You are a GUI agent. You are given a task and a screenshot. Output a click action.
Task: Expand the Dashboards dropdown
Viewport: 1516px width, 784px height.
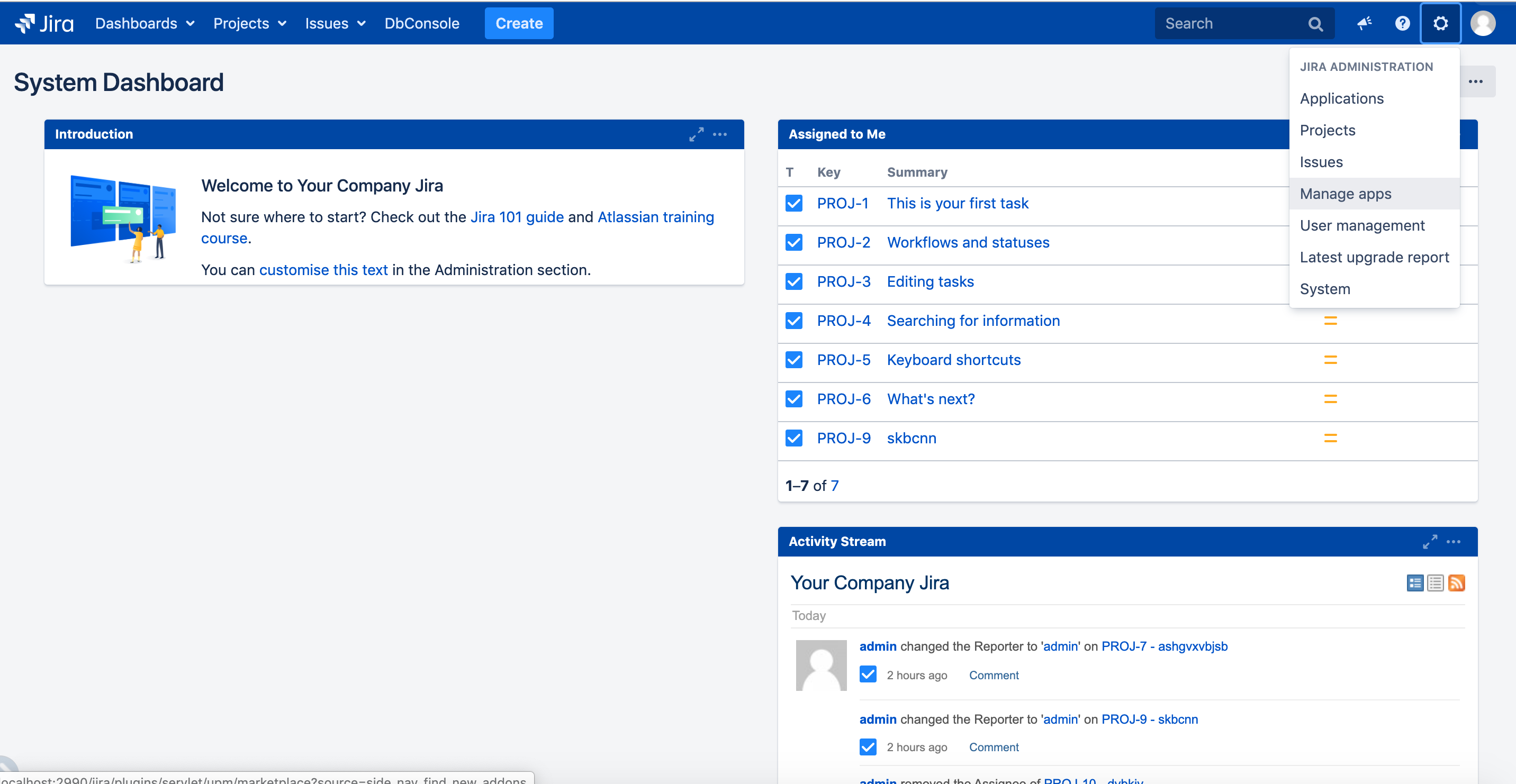144,23
